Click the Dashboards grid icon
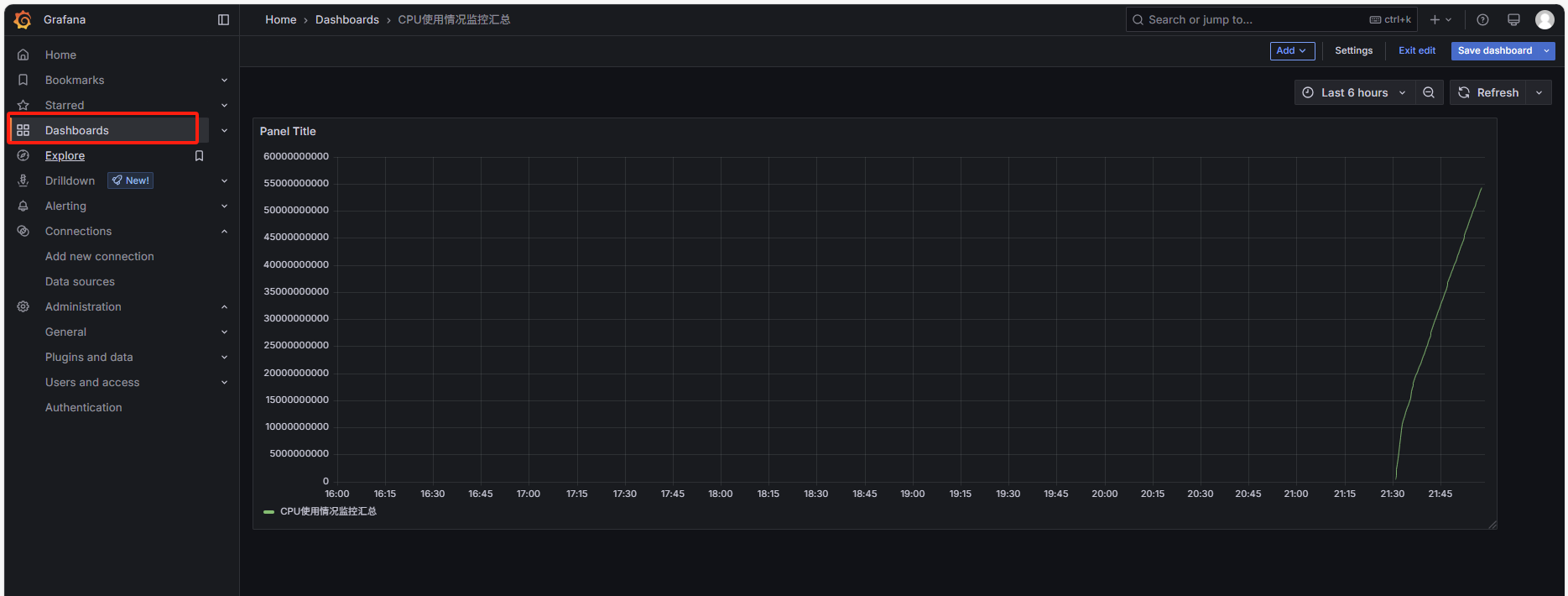The width and height of the screenshot is (1568, 596). pos(23,130)
